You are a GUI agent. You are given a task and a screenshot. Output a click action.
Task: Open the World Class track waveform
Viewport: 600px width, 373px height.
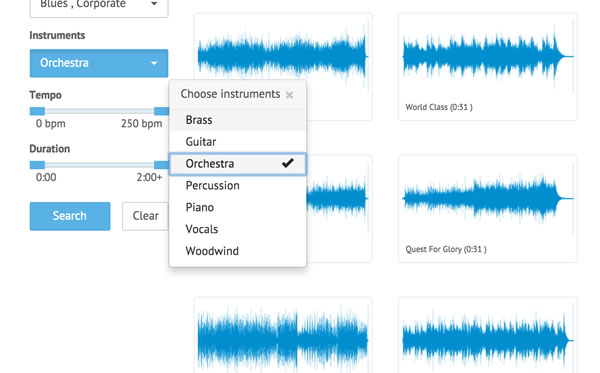point(488,57)
